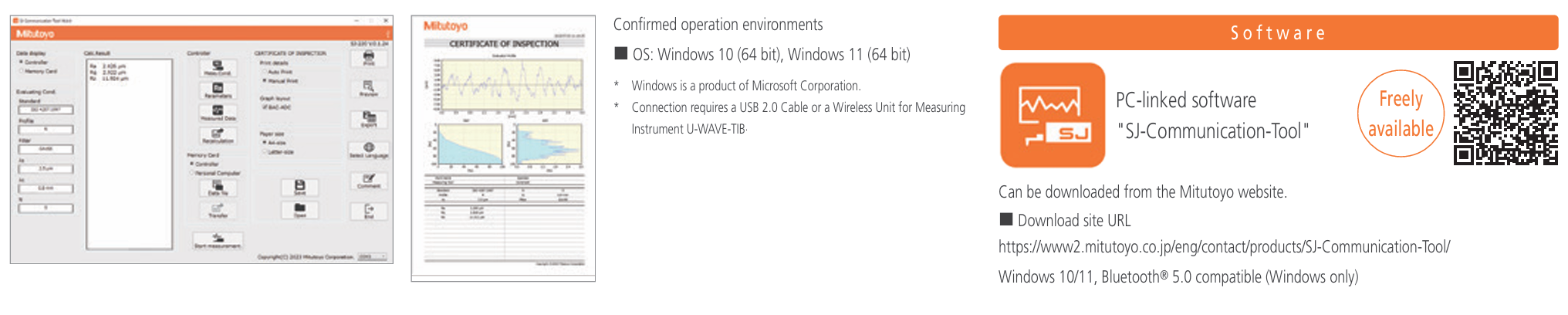This screenshot has height=315, width=1568.
Task: Click the Certificate of Inspection preview thumbnail
Action: (503, 148)
